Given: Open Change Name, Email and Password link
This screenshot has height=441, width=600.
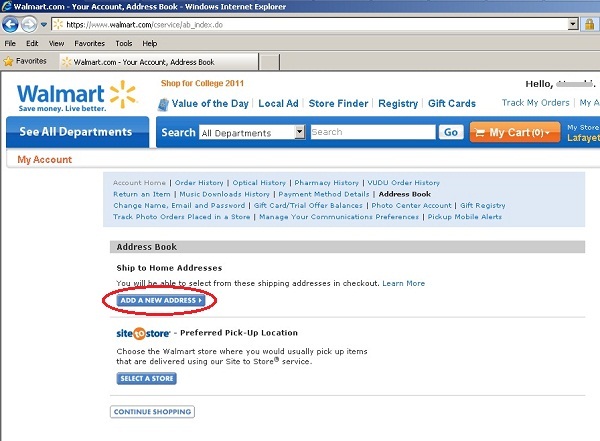Looking at the screenshot, I should (179, 206).
